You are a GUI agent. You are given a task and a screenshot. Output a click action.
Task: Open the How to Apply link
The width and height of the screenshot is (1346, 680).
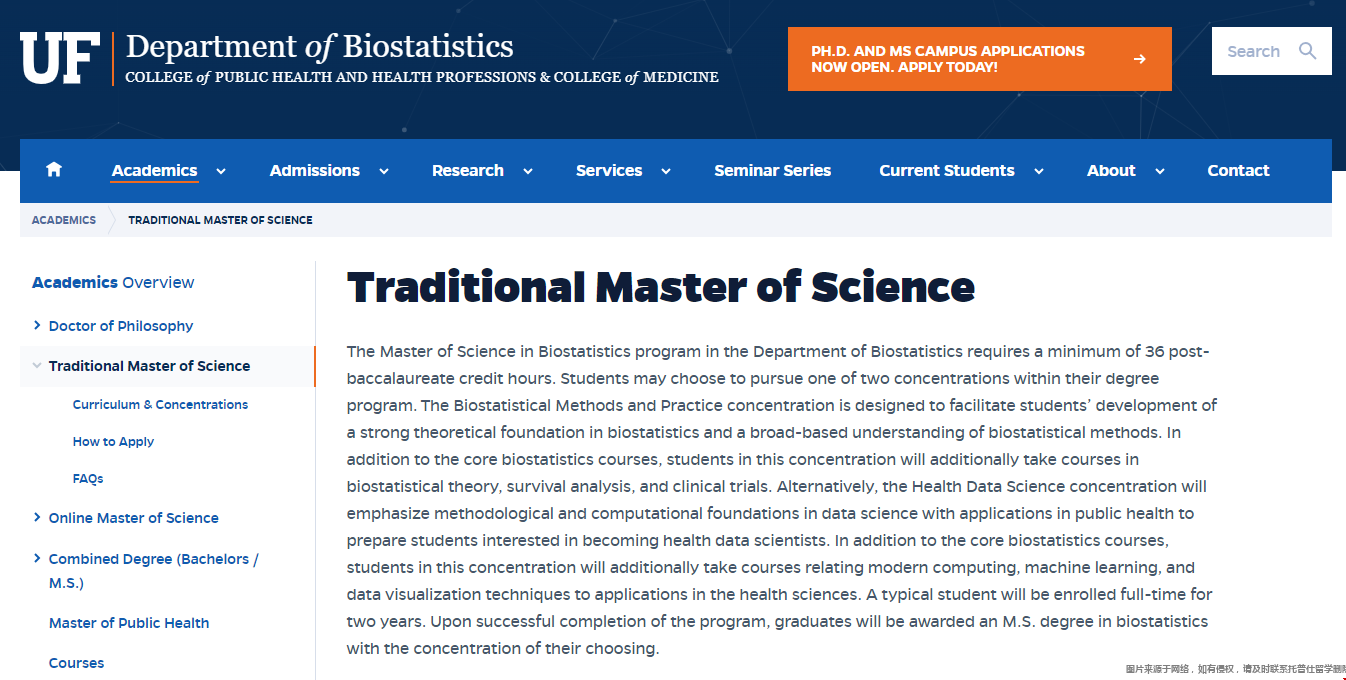[x=113, y=442]
